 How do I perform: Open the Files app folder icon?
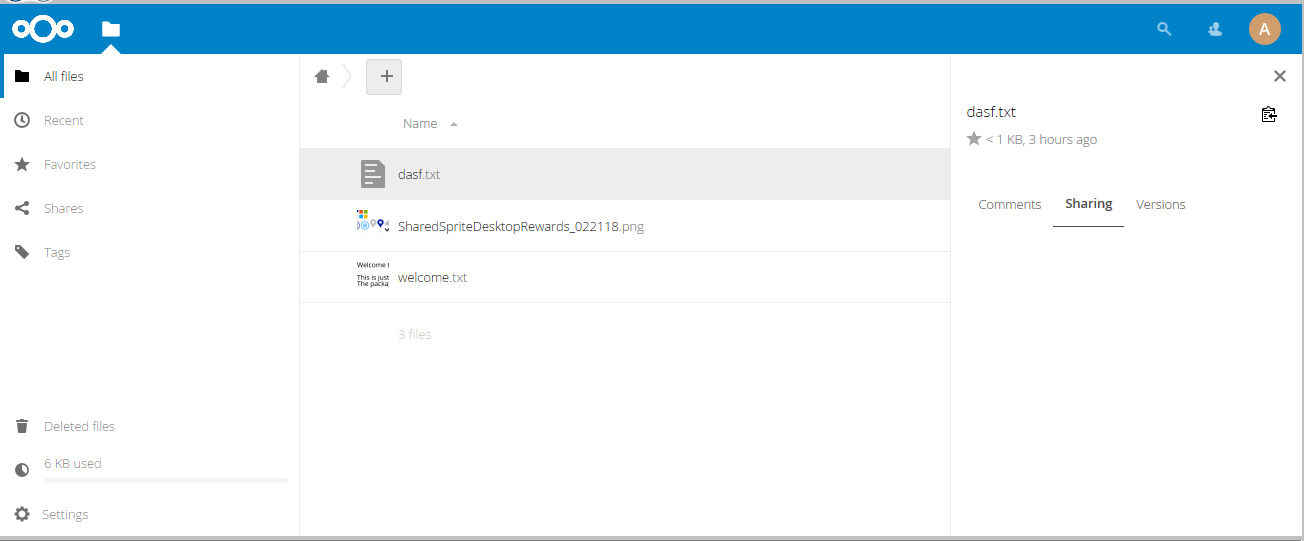pyautogui.click(x=111, y=29)
